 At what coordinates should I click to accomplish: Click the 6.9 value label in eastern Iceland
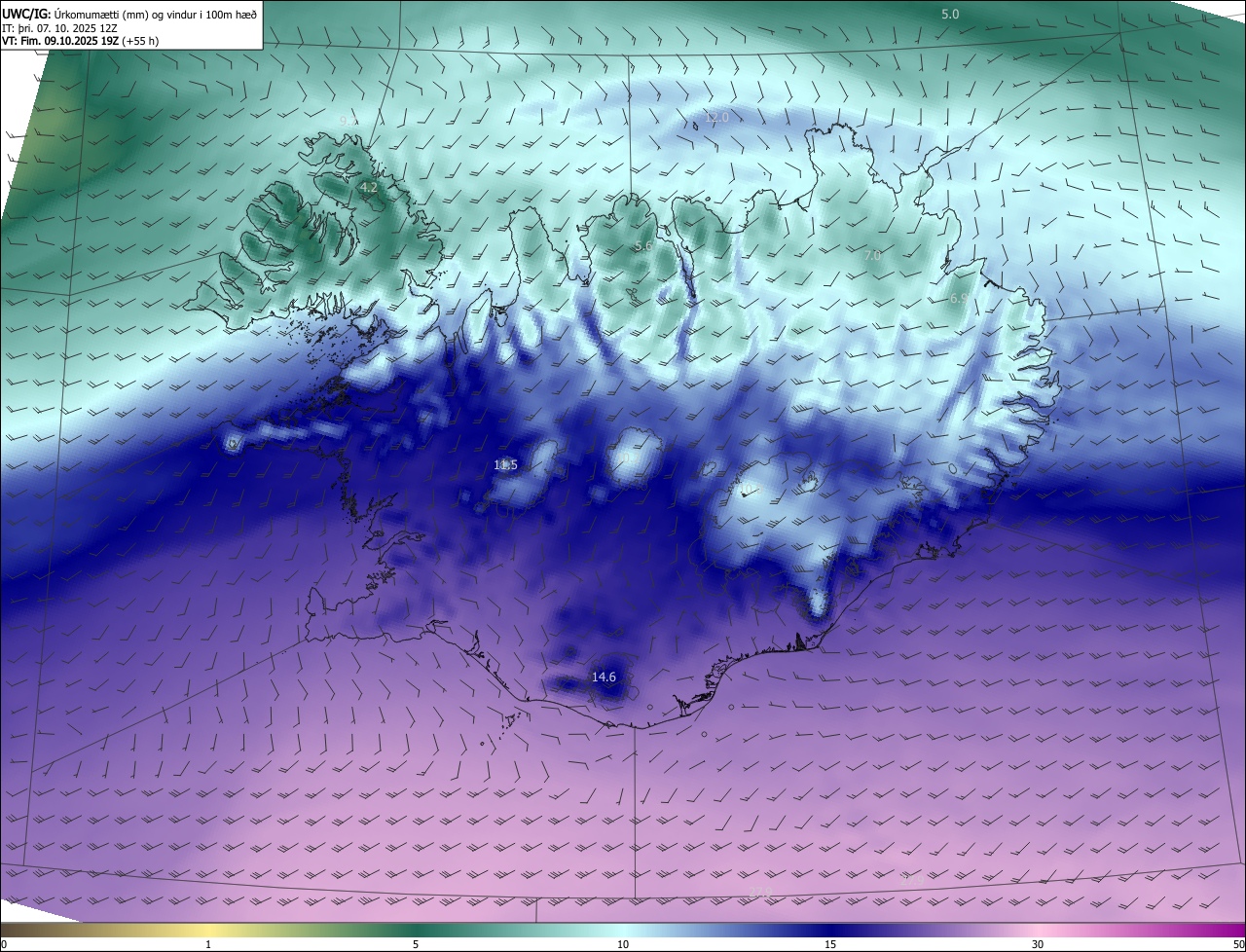coord(959,299)
